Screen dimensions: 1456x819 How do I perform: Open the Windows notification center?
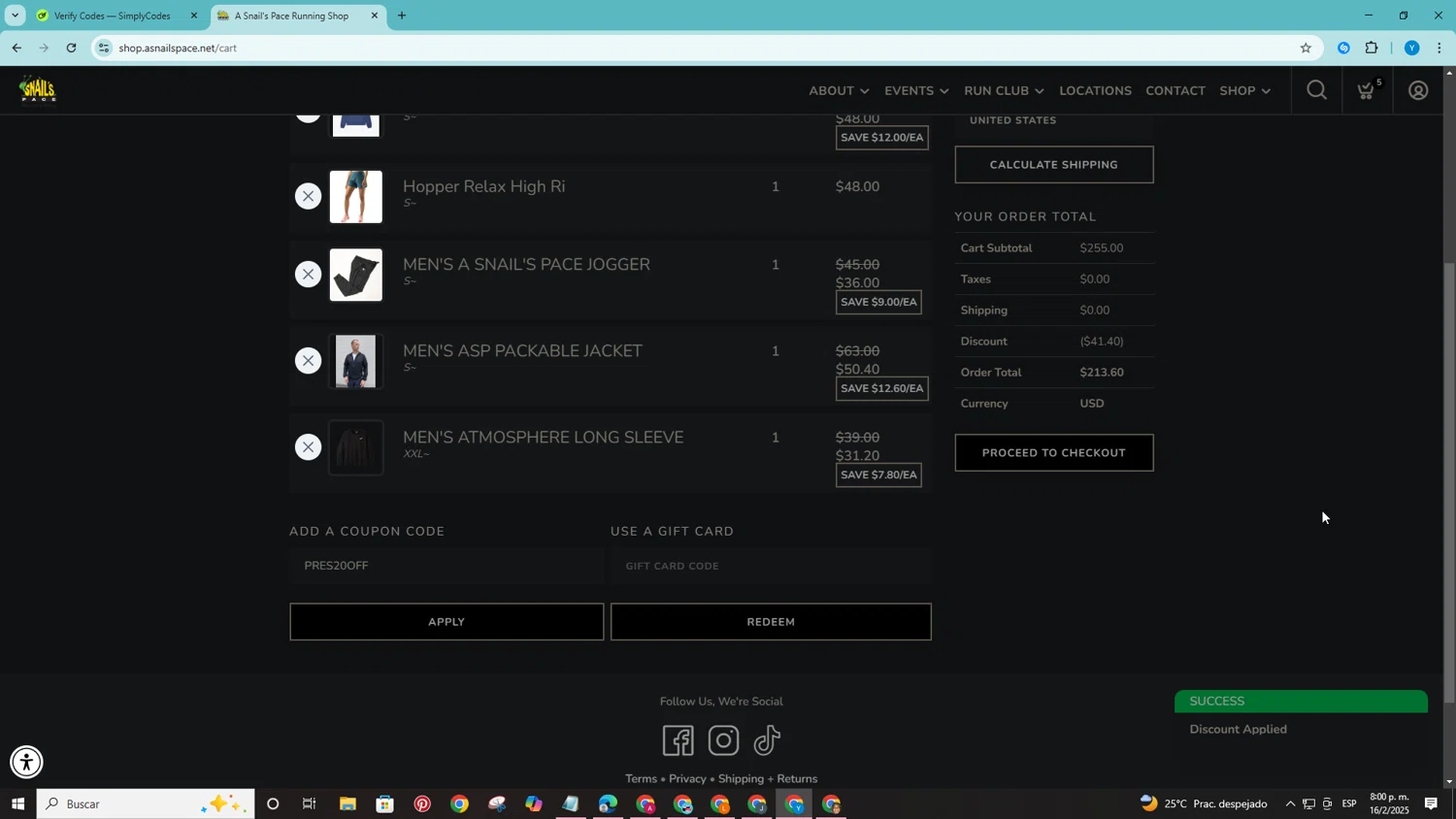1432,803
